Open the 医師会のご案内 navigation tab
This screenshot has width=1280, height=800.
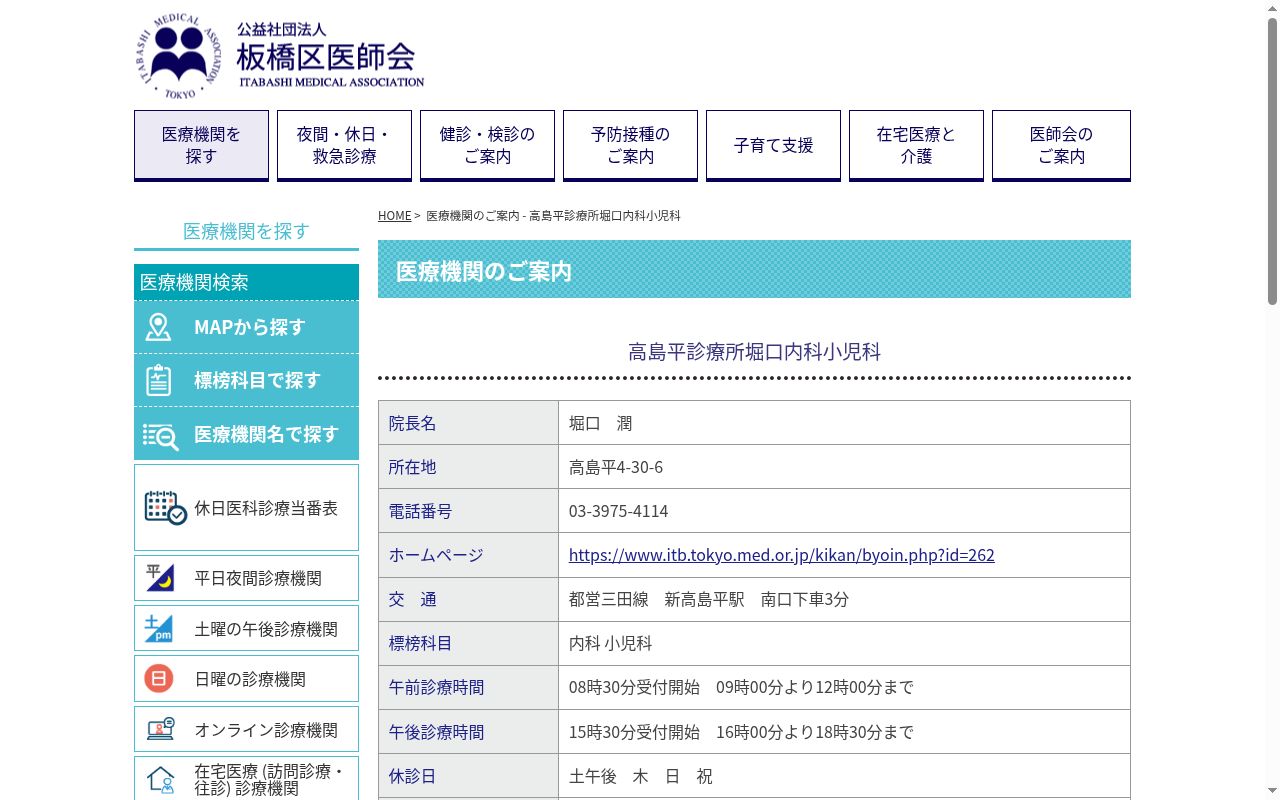1061,145
